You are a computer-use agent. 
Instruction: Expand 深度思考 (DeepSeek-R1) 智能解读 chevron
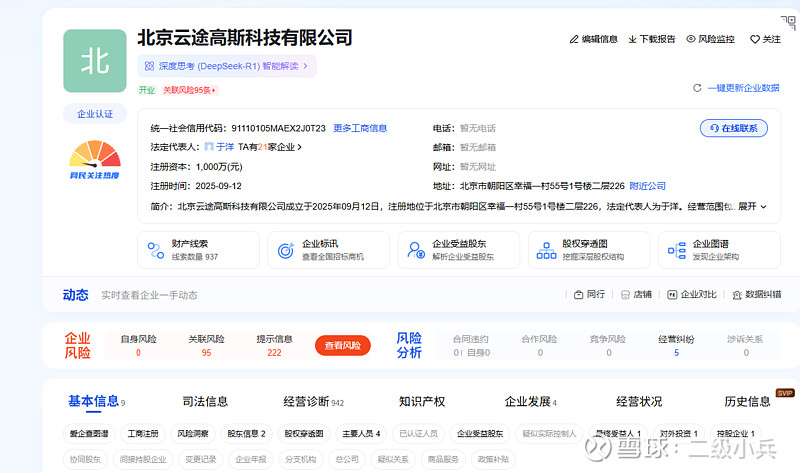click(305, 66)
